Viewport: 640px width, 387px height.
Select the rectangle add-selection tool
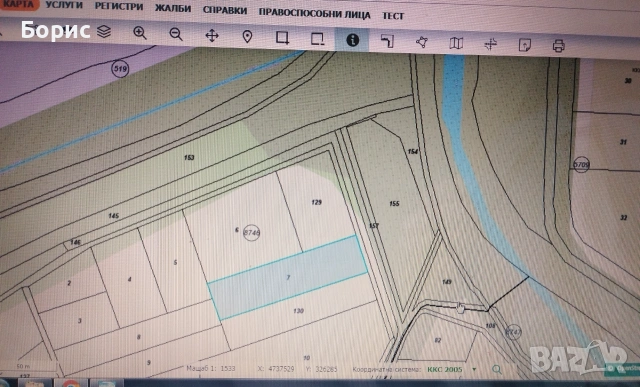click(282, 38)
